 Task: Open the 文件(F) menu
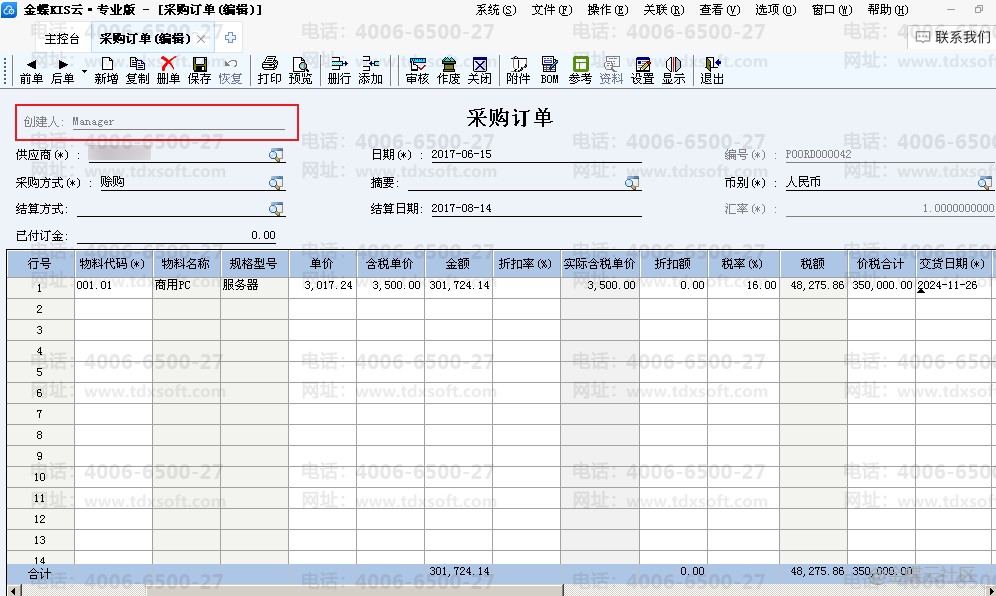coord(552,10)
